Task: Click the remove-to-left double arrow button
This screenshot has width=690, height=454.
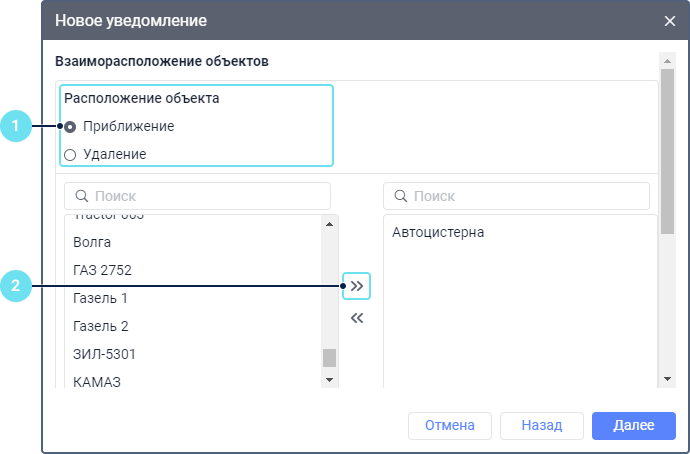Action: click(x=357, y=319)
